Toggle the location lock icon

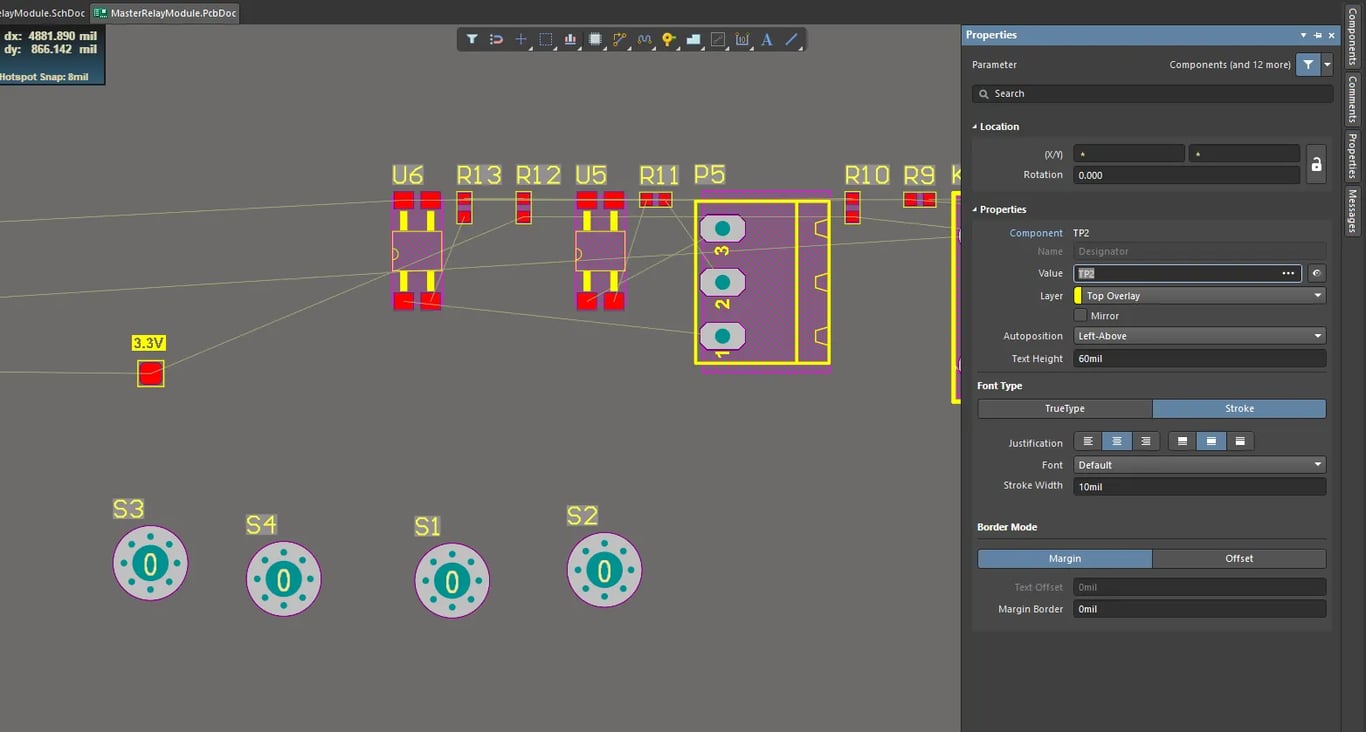[1316, 165]
